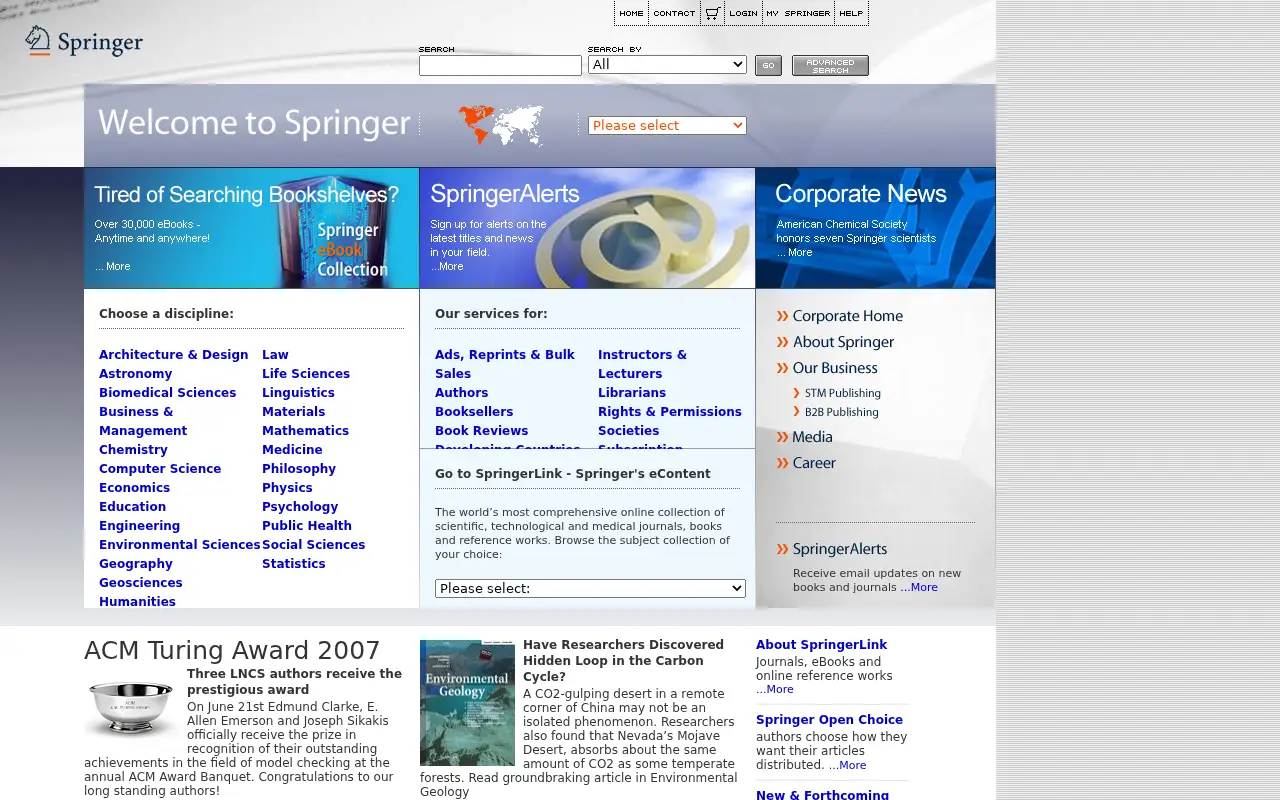Screen dimensions: 1280x800
Task: Open the CONTACT menu item
Action: tap(674, 13)
